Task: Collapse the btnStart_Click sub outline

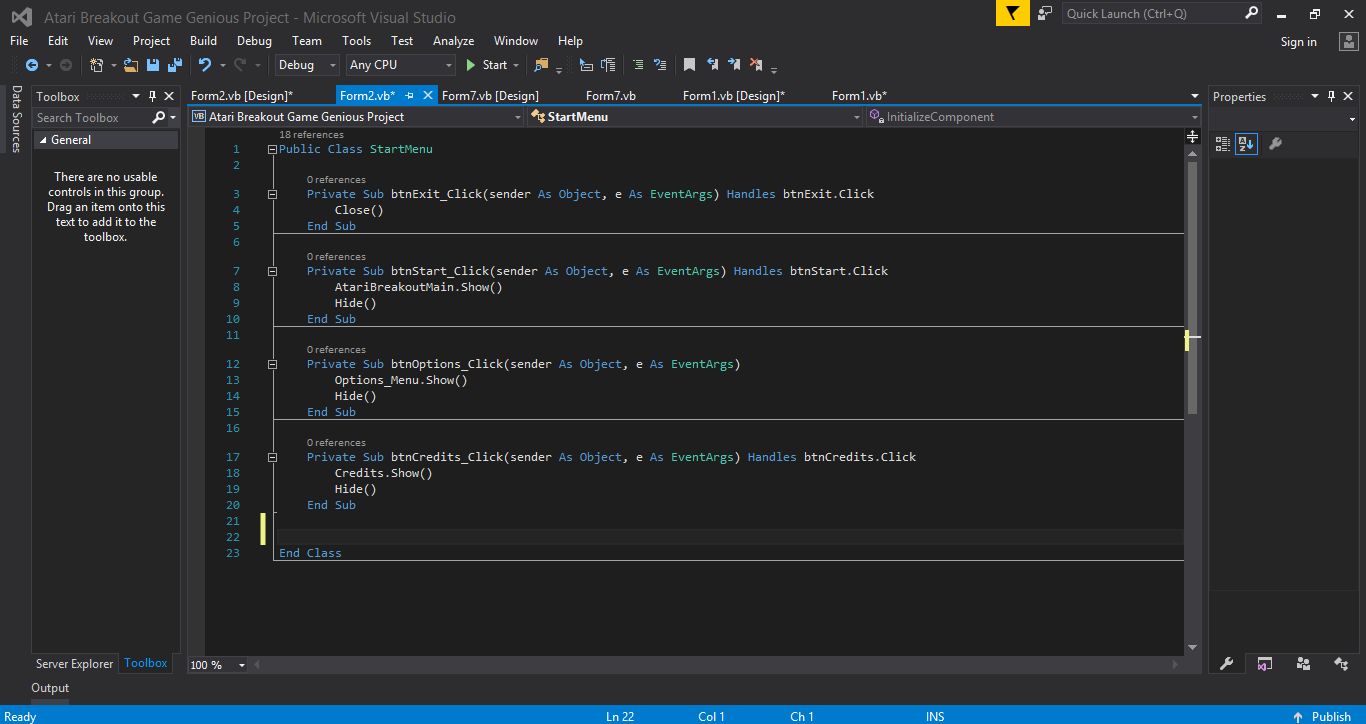Action: click(272, 271)
